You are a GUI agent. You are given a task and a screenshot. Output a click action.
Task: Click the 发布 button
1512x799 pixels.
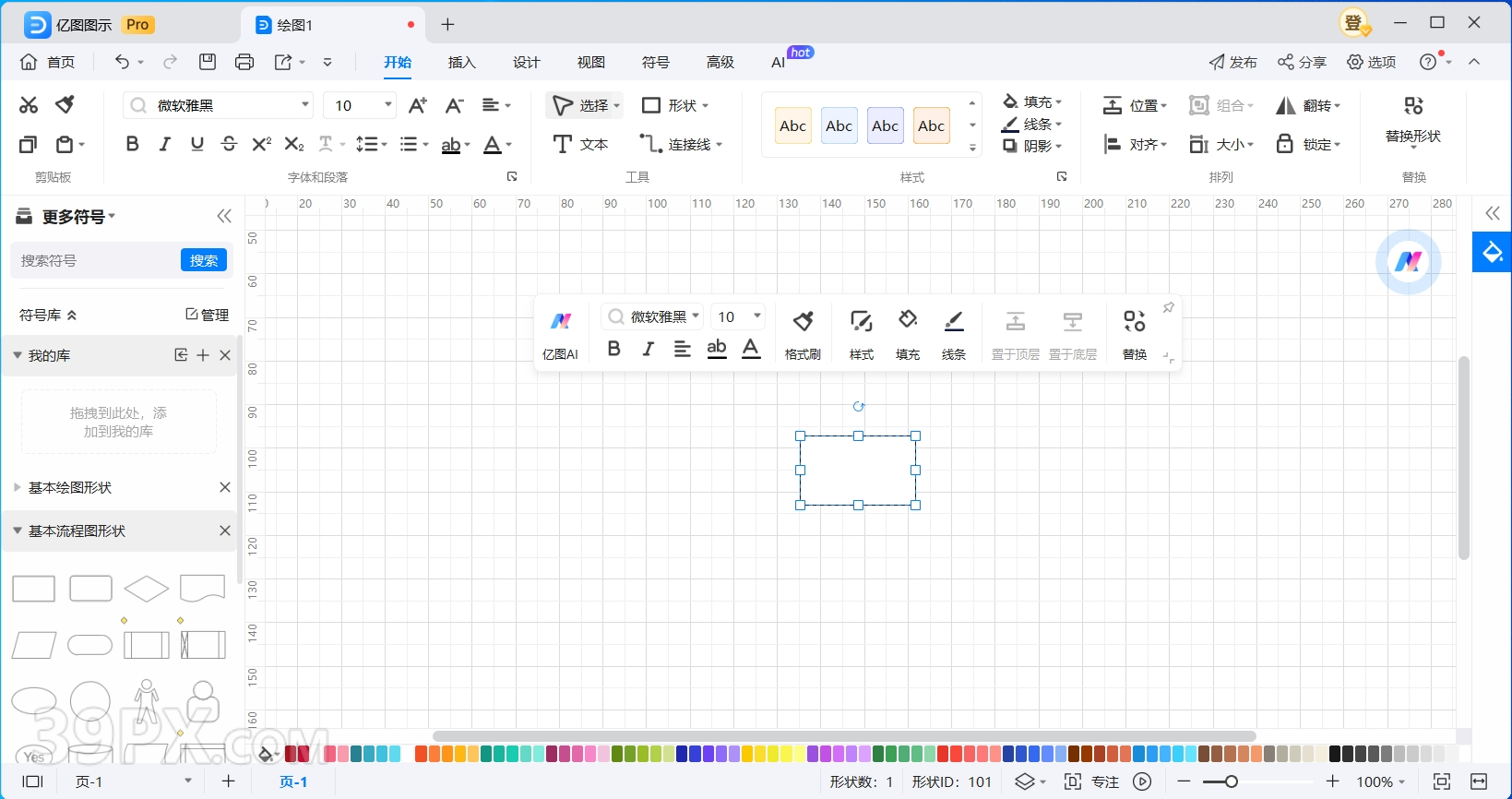click(1232, 62)
